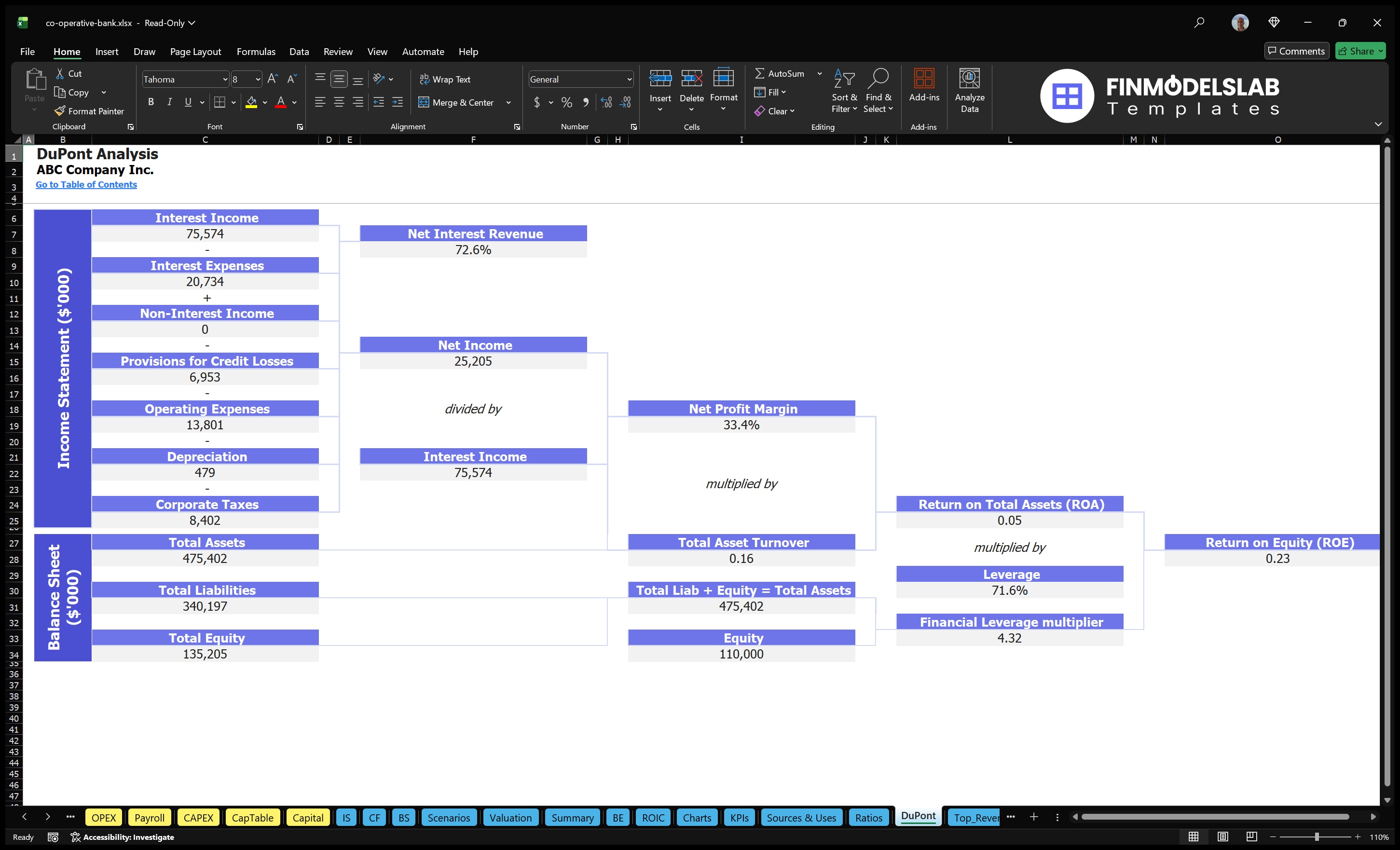Increase decimal places
Image resolution: width=1400 pixels, height=850 pixels.
pos(605,102)
